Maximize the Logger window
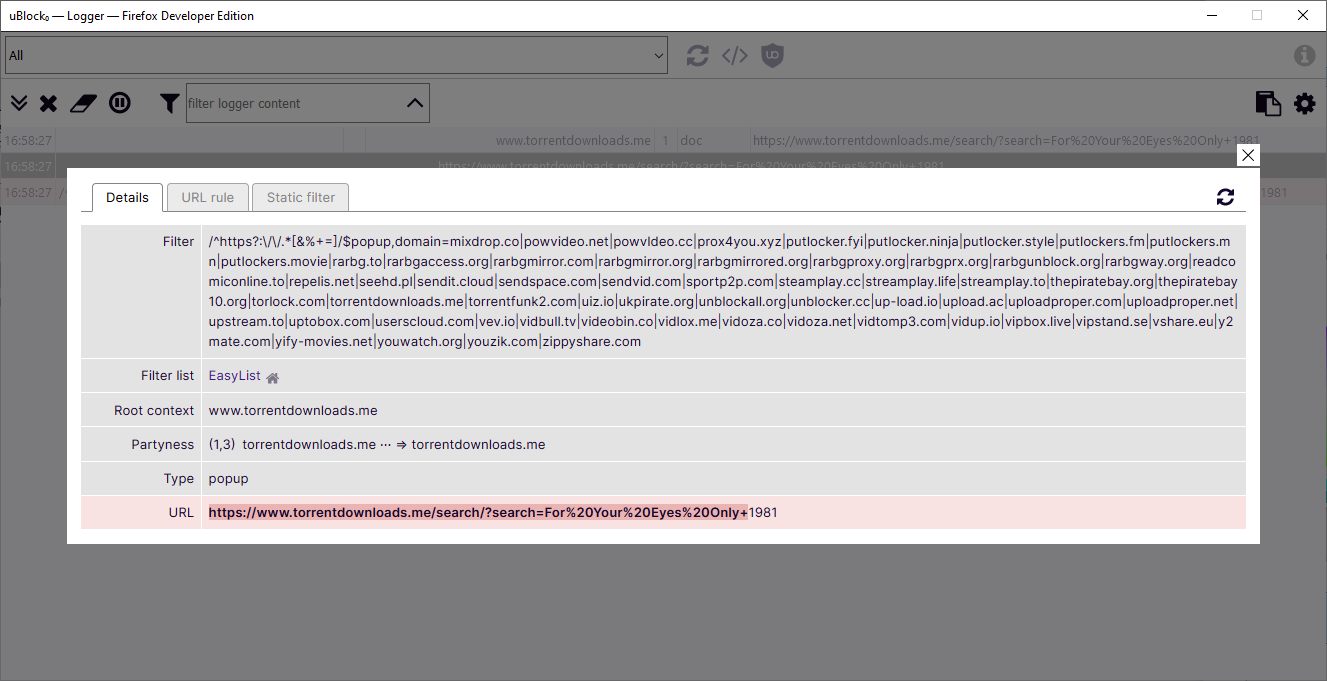The height and width of the screenshot is (681, 1327). click(1257, 16)
